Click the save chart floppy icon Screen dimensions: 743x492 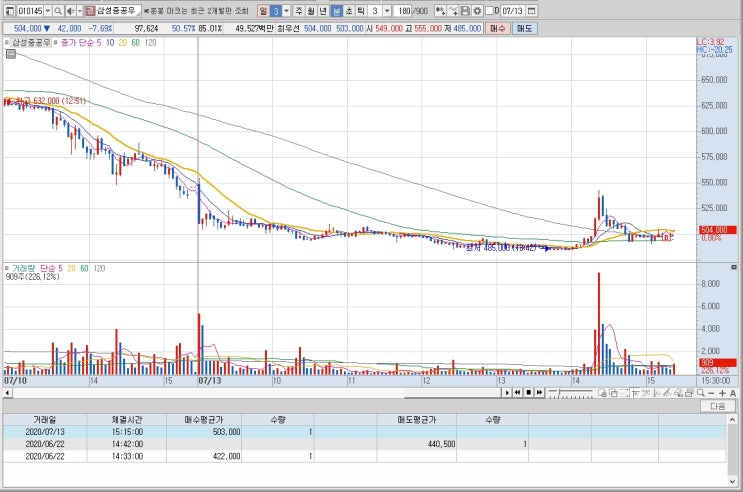point(465,10)
